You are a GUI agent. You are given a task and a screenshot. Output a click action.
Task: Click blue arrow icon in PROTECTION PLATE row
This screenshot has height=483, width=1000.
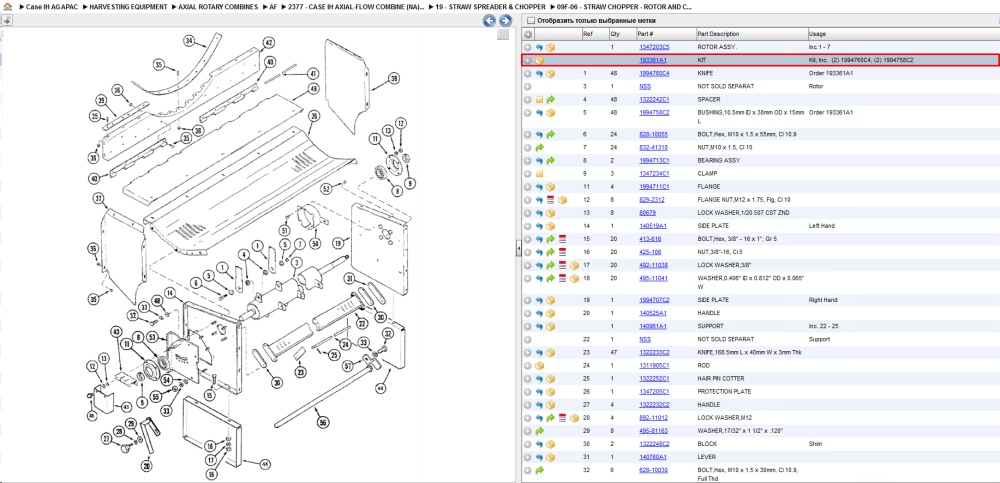[x=539, y=392]
